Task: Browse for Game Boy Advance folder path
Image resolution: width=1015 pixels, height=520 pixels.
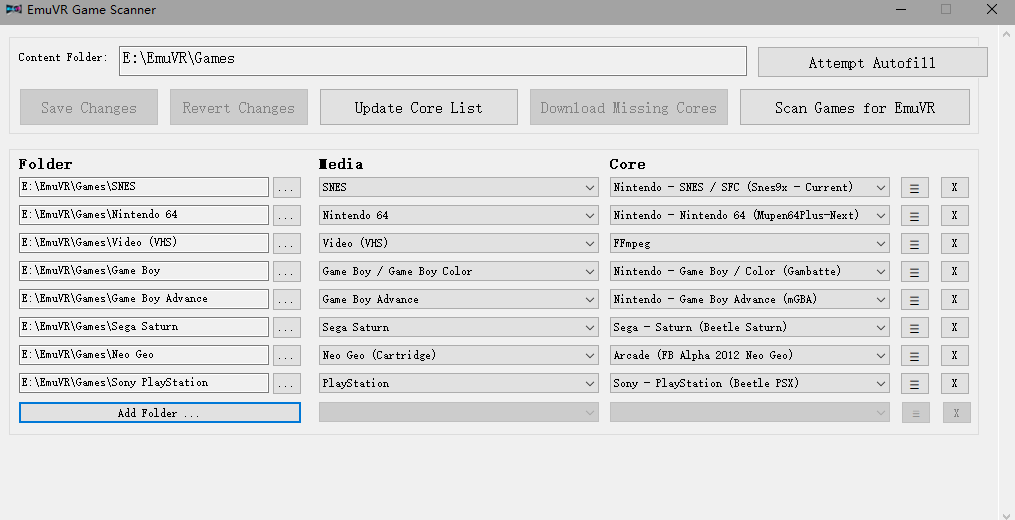Action: coord(287,300)
